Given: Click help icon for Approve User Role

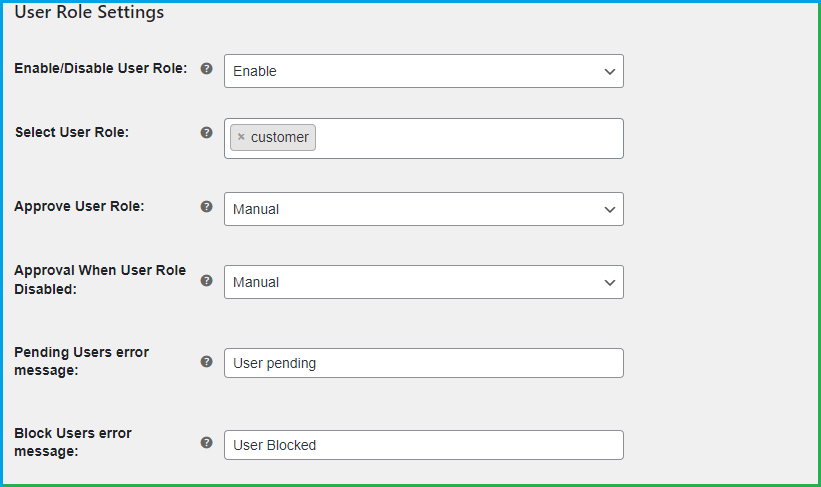Looking at the screenshot, I should point(207,207).
